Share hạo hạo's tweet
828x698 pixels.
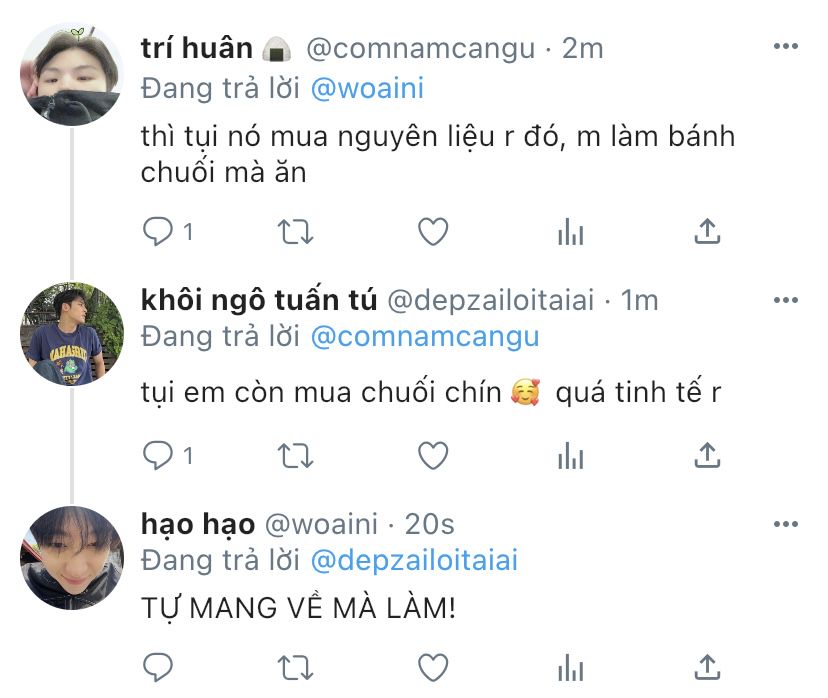[x=707, y=667]
